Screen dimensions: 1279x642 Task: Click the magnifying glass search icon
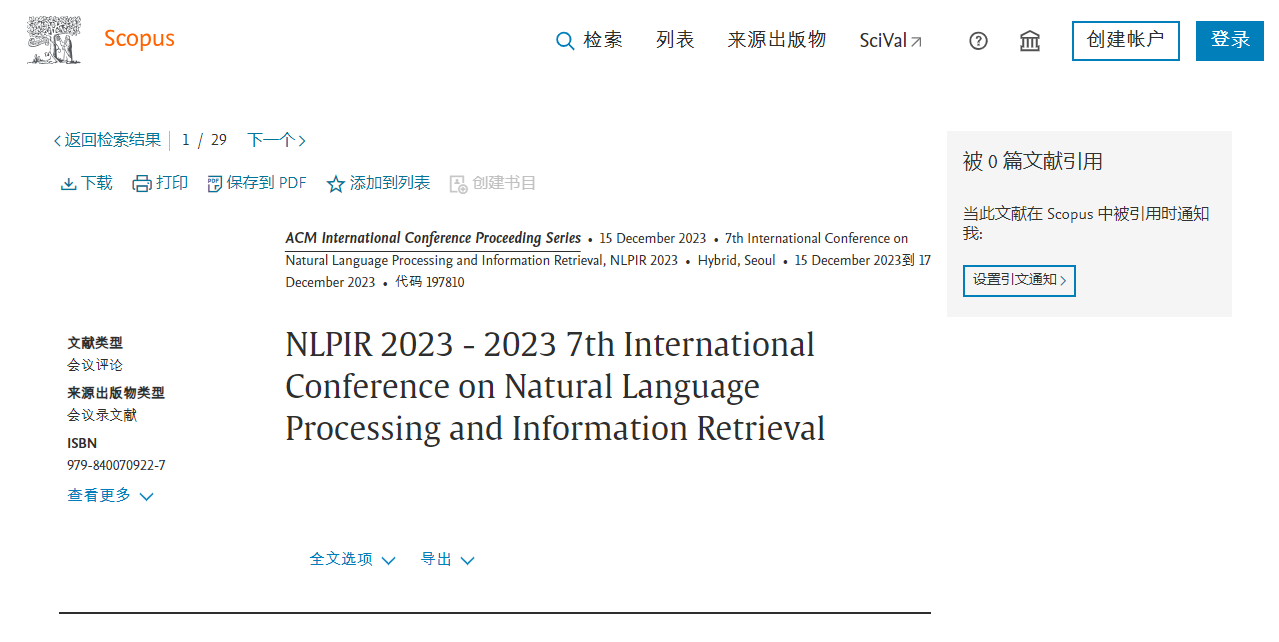pyautogui.click(x=565, y=41)
